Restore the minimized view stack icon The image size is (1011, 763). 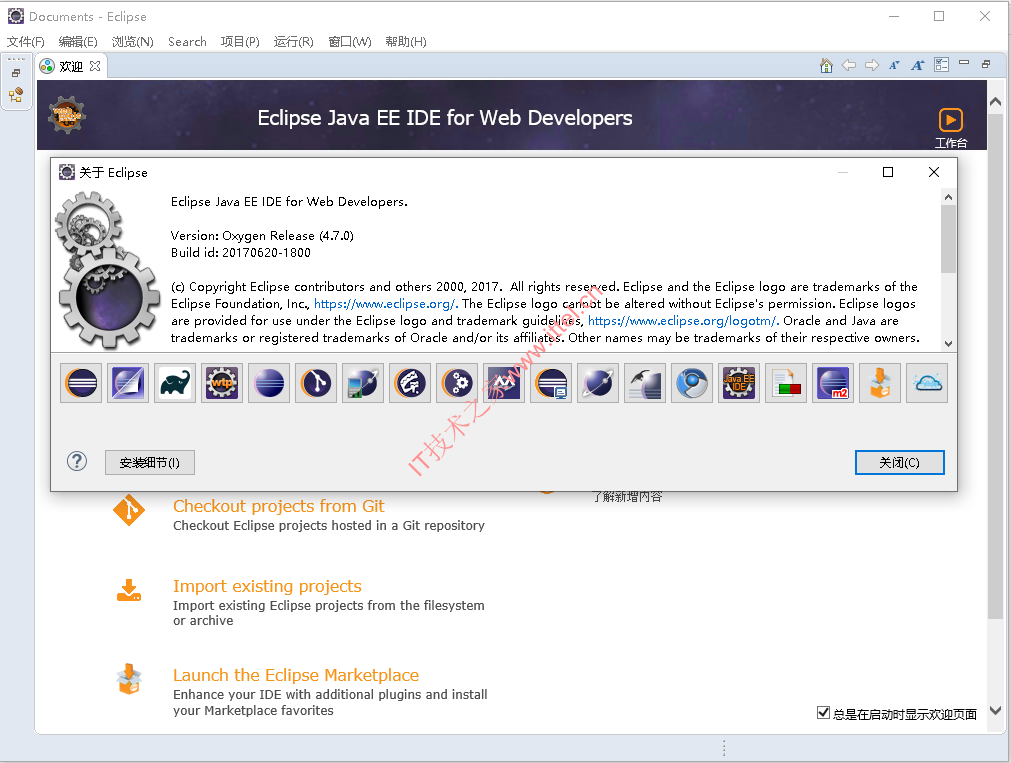(x=16, y=73)
